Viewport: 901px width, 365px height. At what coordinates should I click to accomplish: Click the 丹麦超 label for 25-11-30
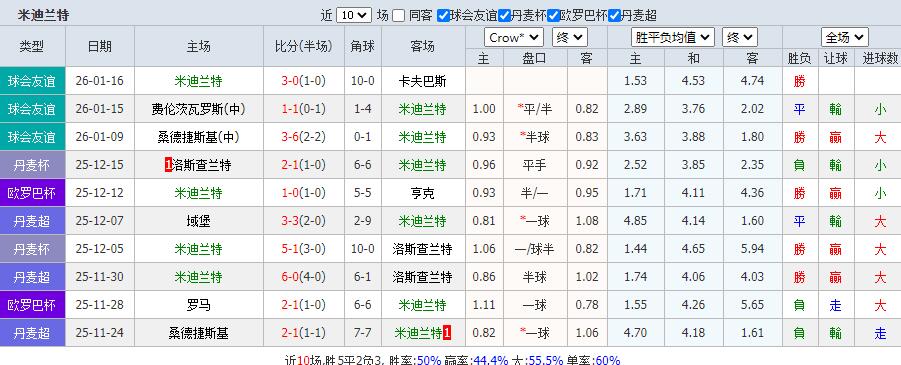(32, 277)
